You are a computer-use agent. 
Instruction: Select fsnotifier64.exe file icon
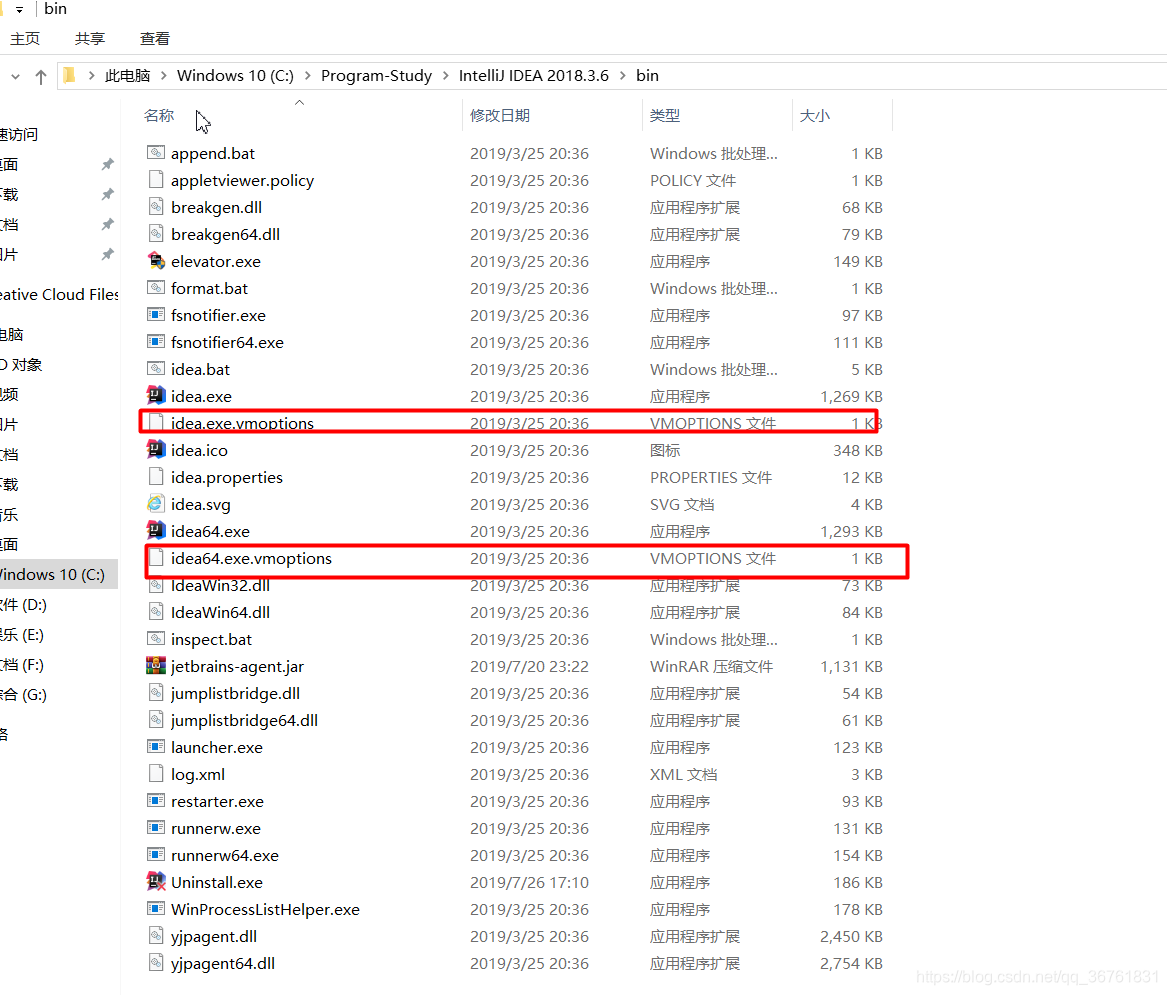click(156, 342)
